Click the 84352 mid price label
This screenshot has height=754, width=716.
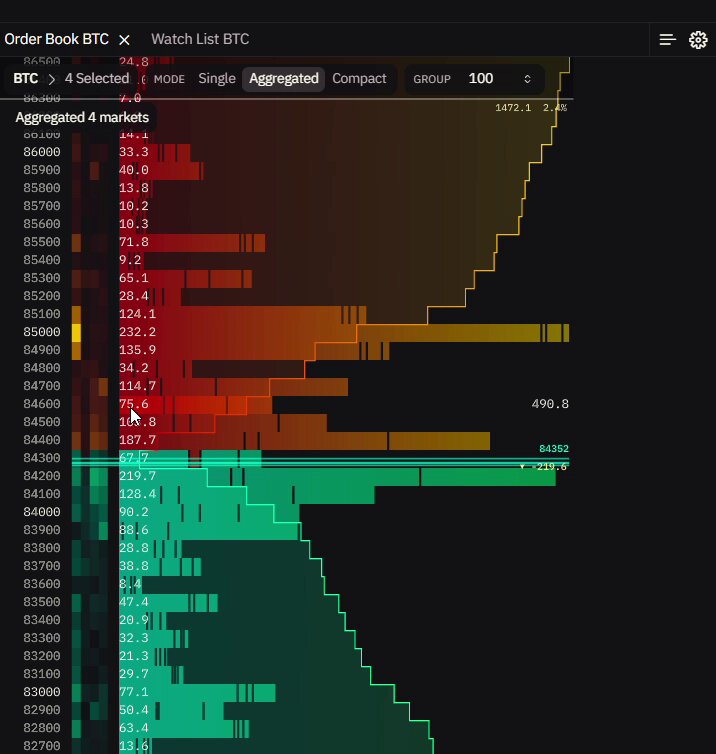click(553, 449)
